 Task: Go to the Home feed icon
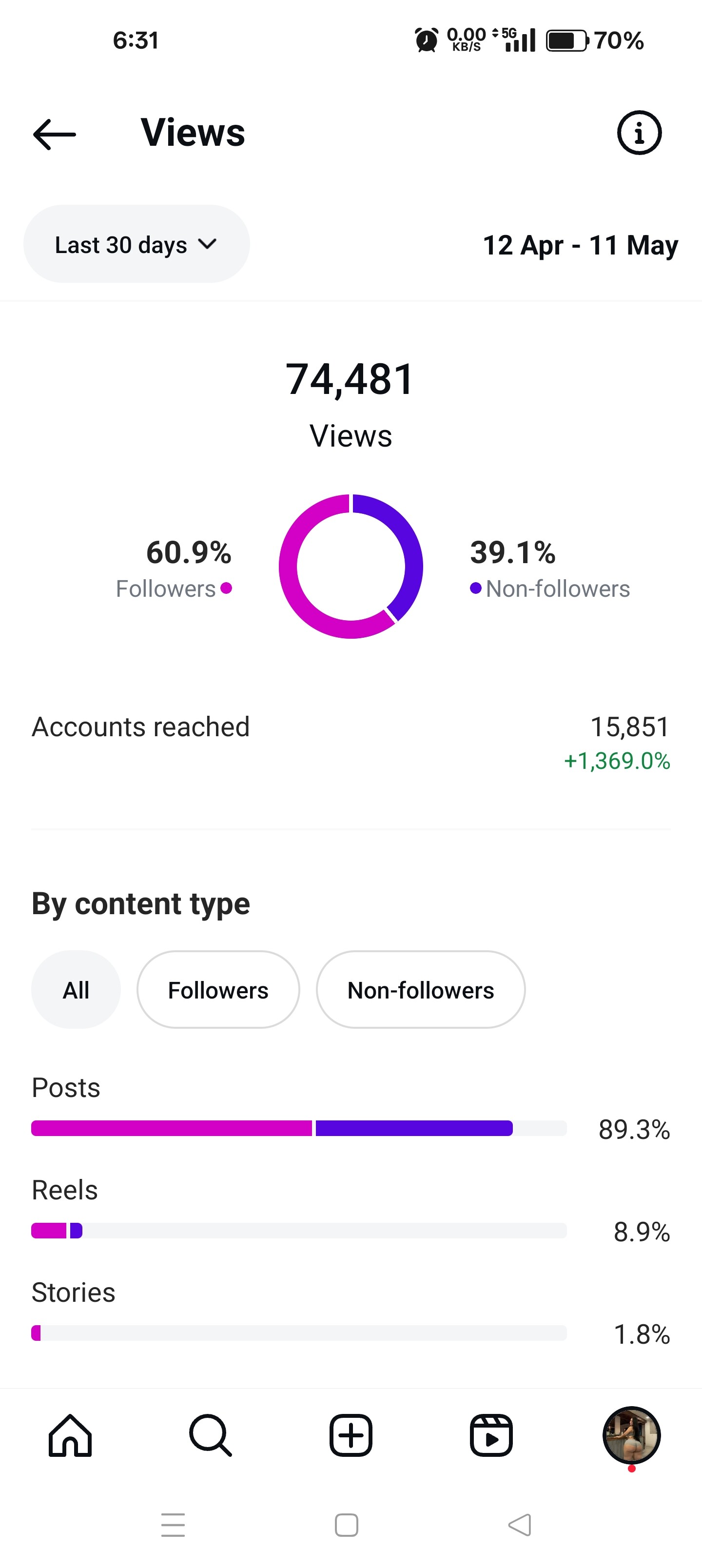70,1435
